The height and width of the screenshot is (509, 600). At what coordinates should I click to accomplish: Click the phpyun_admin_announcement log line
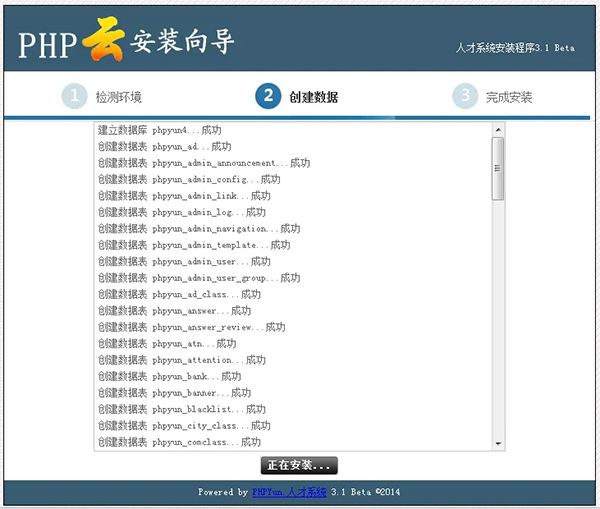204,163
